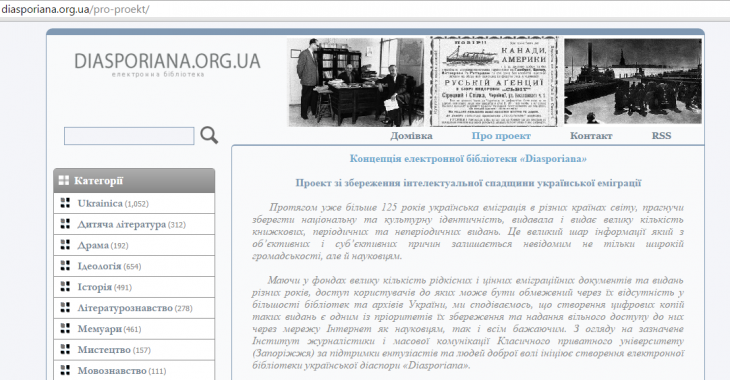
Task: Click the browser address bar URL
Action: pos(75,9)
